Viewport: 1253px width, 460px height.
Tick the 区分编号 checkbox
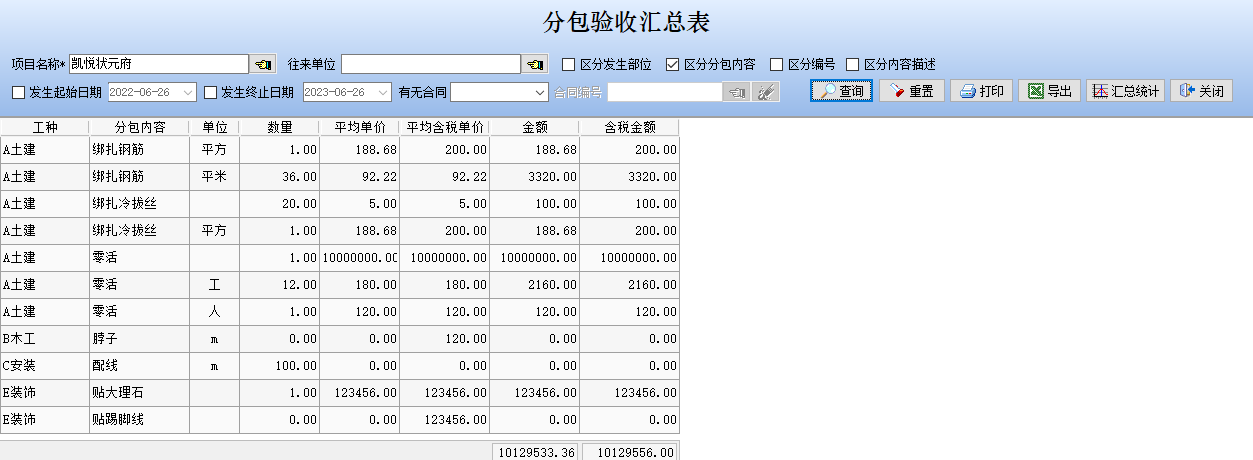point(776,64)
